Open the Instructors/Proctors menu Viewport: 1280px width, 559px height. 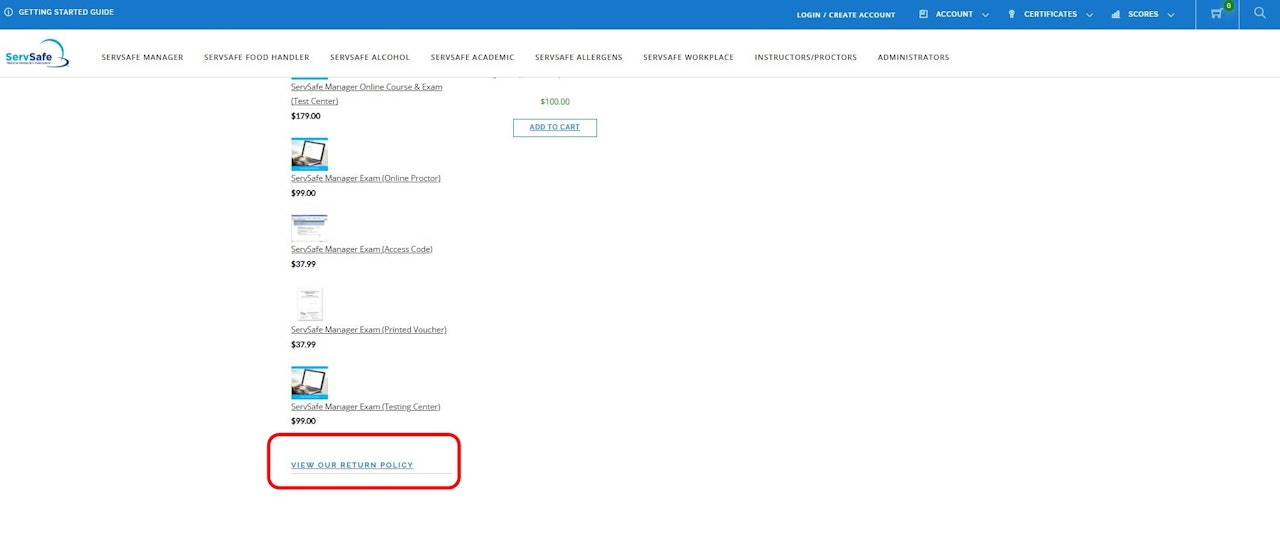pyautogui.click(x=806, y=57)
